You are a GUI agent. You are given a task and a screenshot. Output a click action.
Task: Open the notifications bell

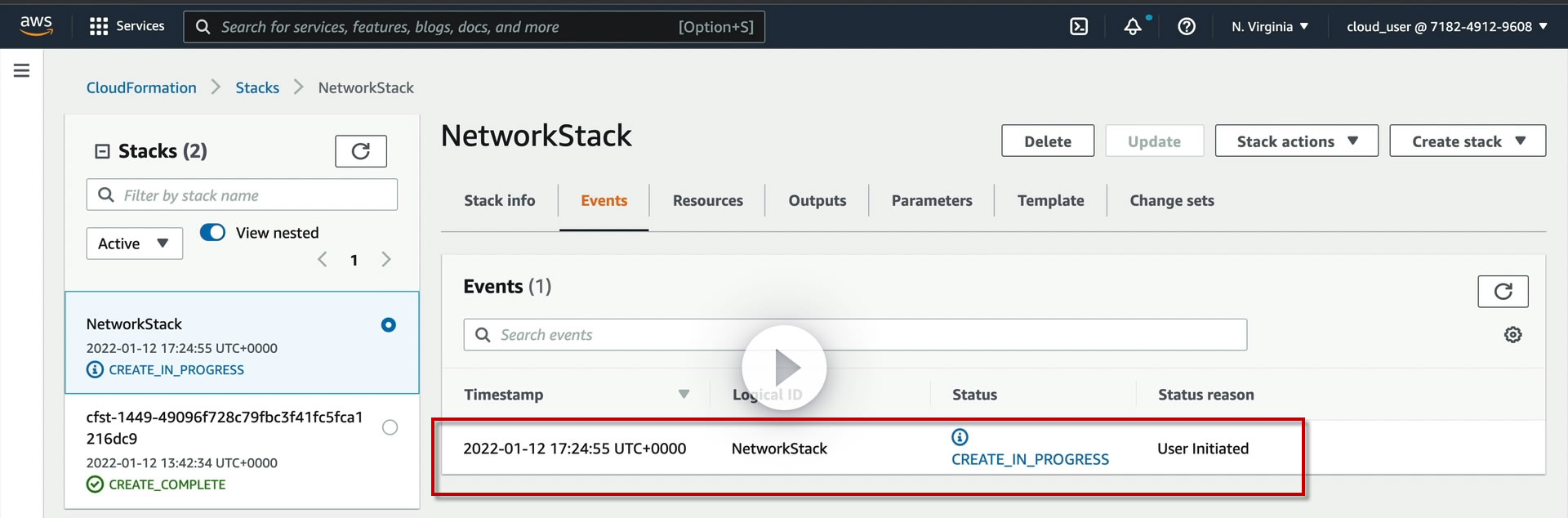pos(1133,27)
